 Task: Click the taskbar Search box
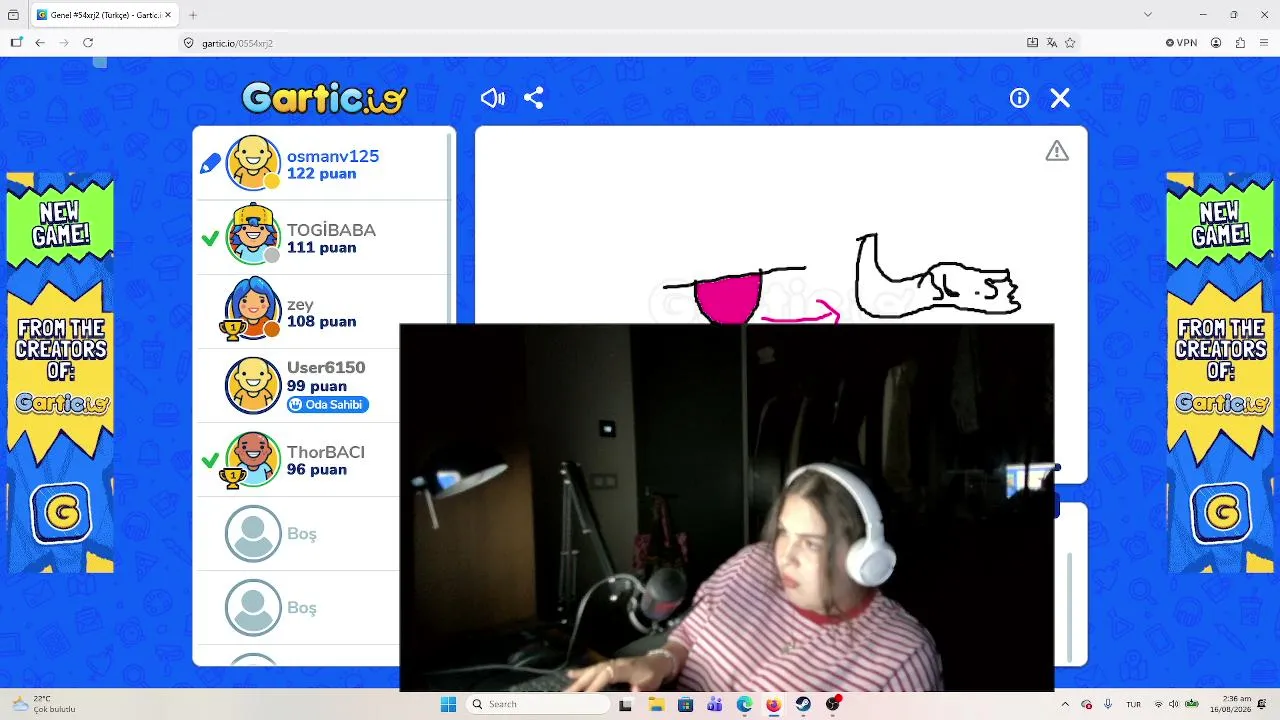(539, 704)
